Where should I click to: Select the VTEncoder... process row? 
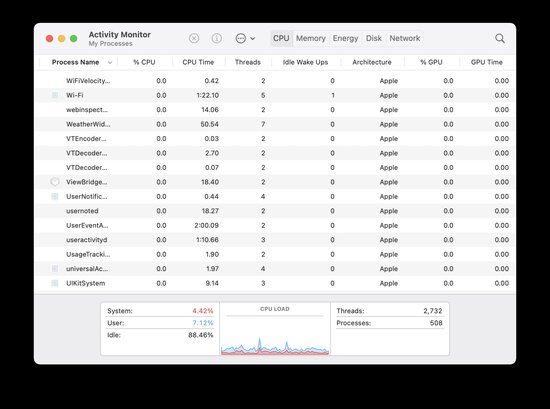point(275,139)
